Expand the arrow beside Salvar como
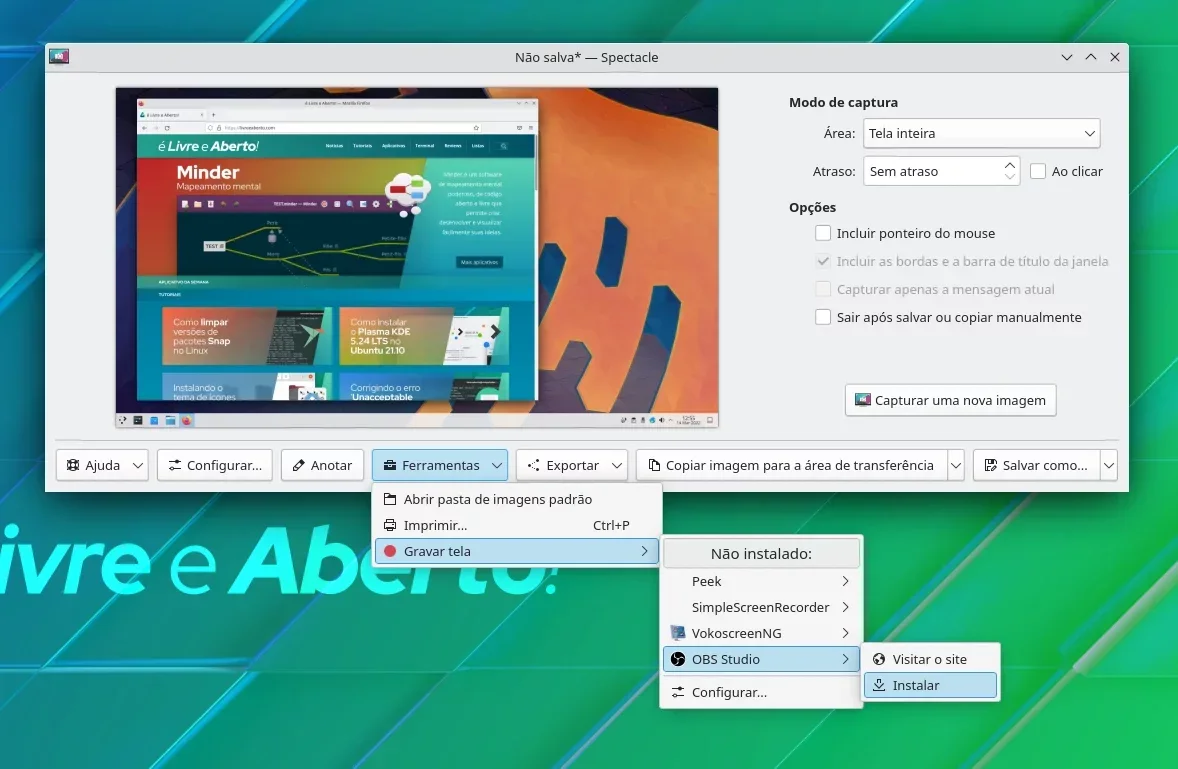1178x769 pixels. (x=1109, y=466)
